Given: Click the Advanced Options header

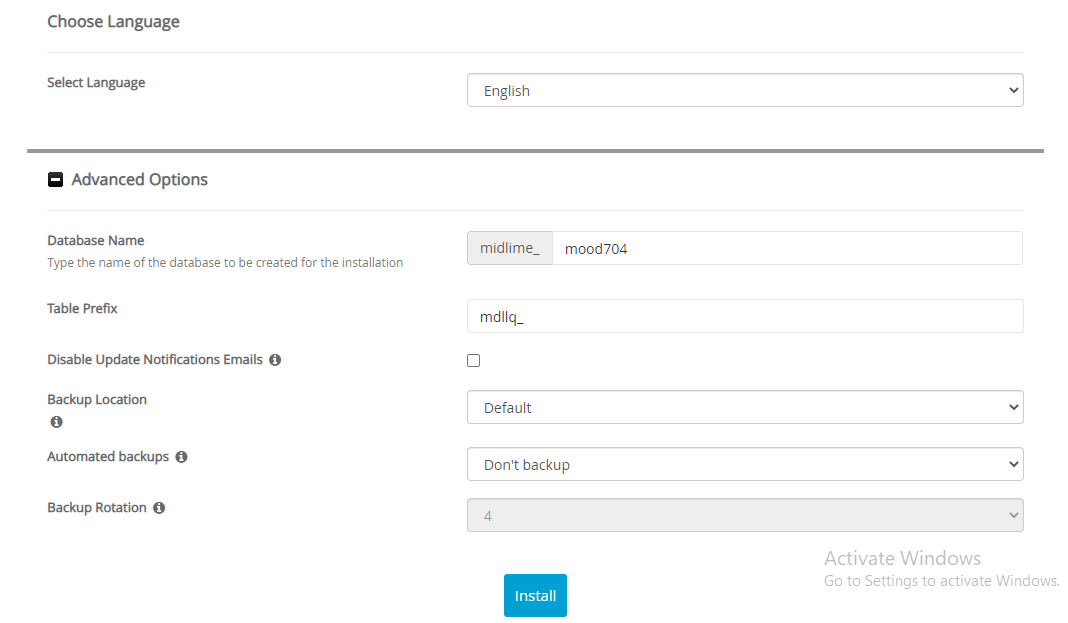Looking at the screenshot, I should click(x=137, y=180).
